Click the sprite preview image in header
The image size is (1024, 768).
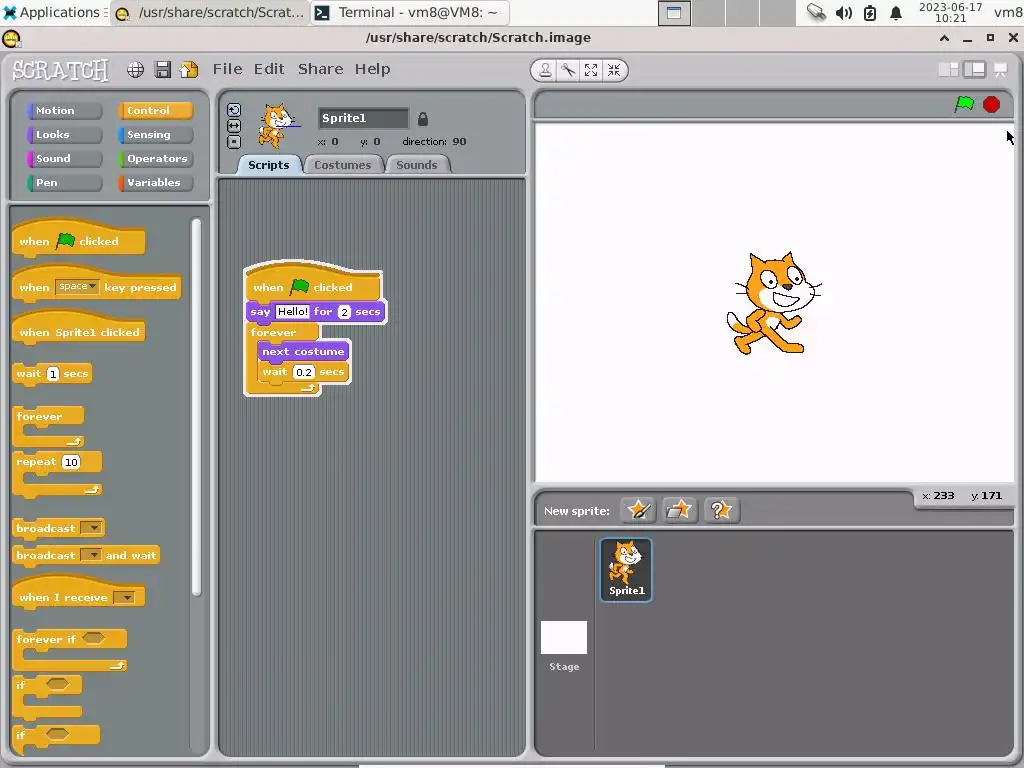278,125
